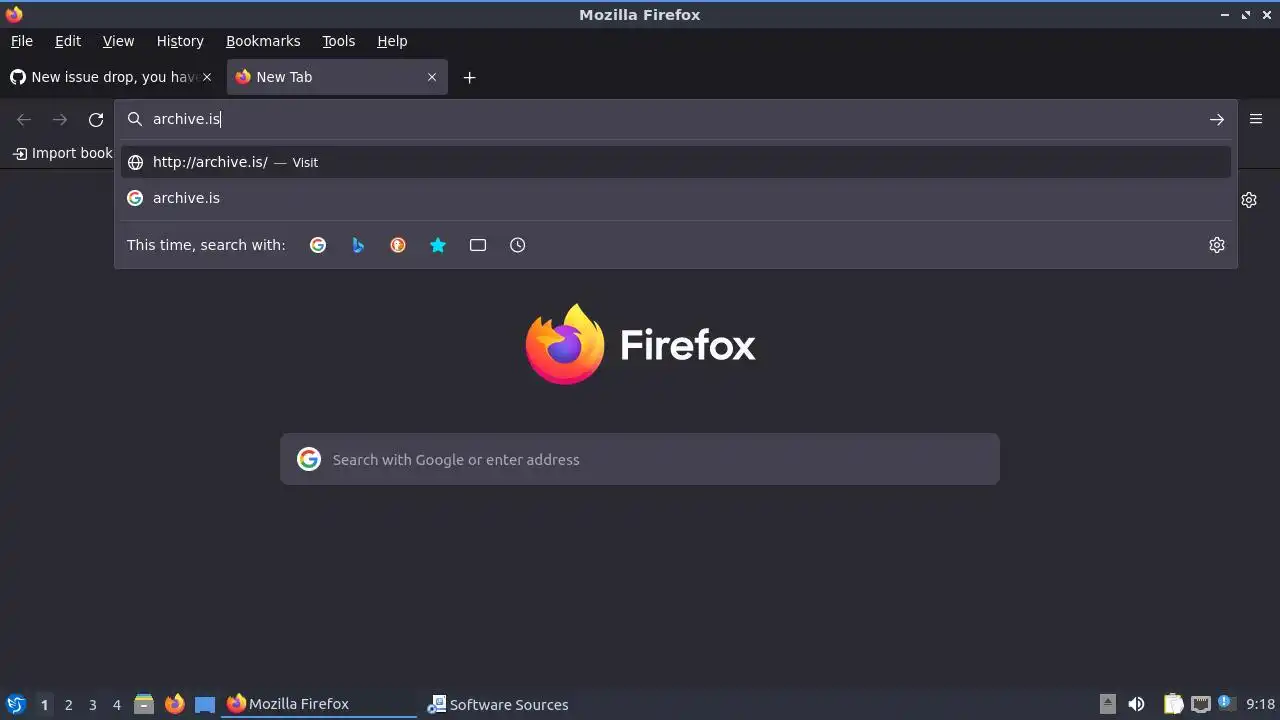Search open tabs using the tabs icon
The image size is (1280, 720).
(478, 245)
